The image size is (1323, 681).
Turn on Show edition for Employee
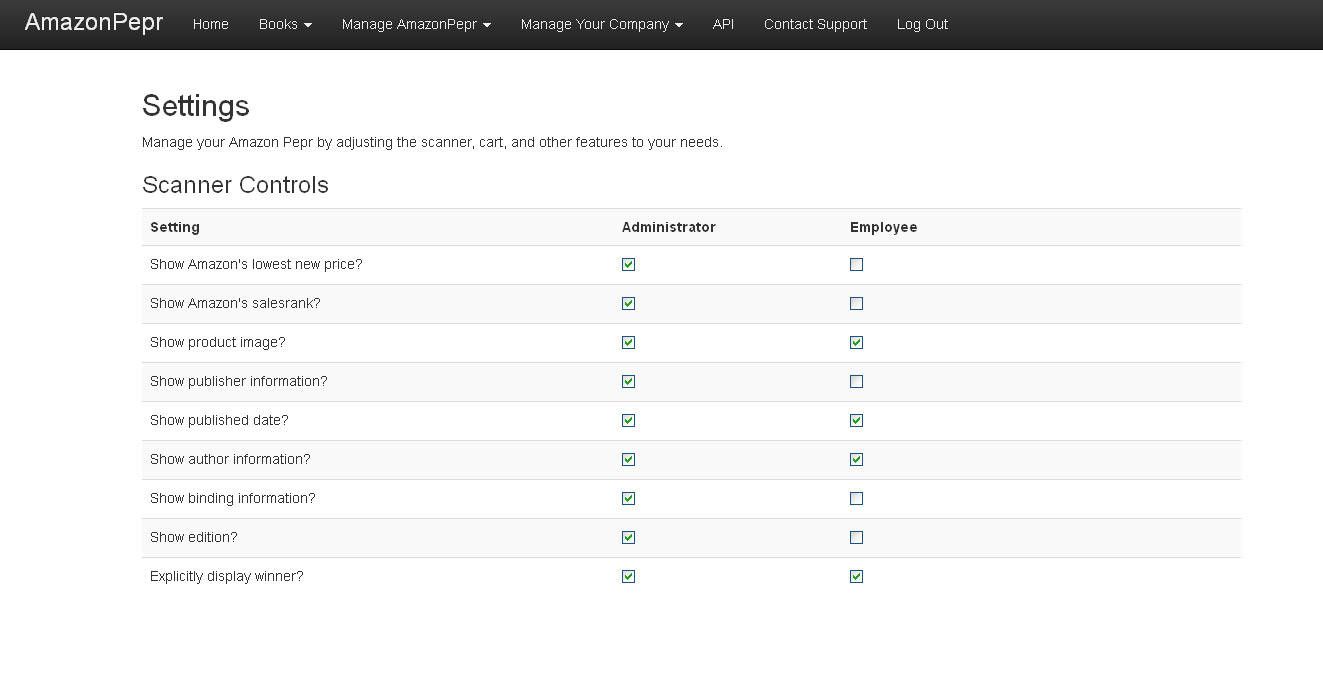pos(856,538)
